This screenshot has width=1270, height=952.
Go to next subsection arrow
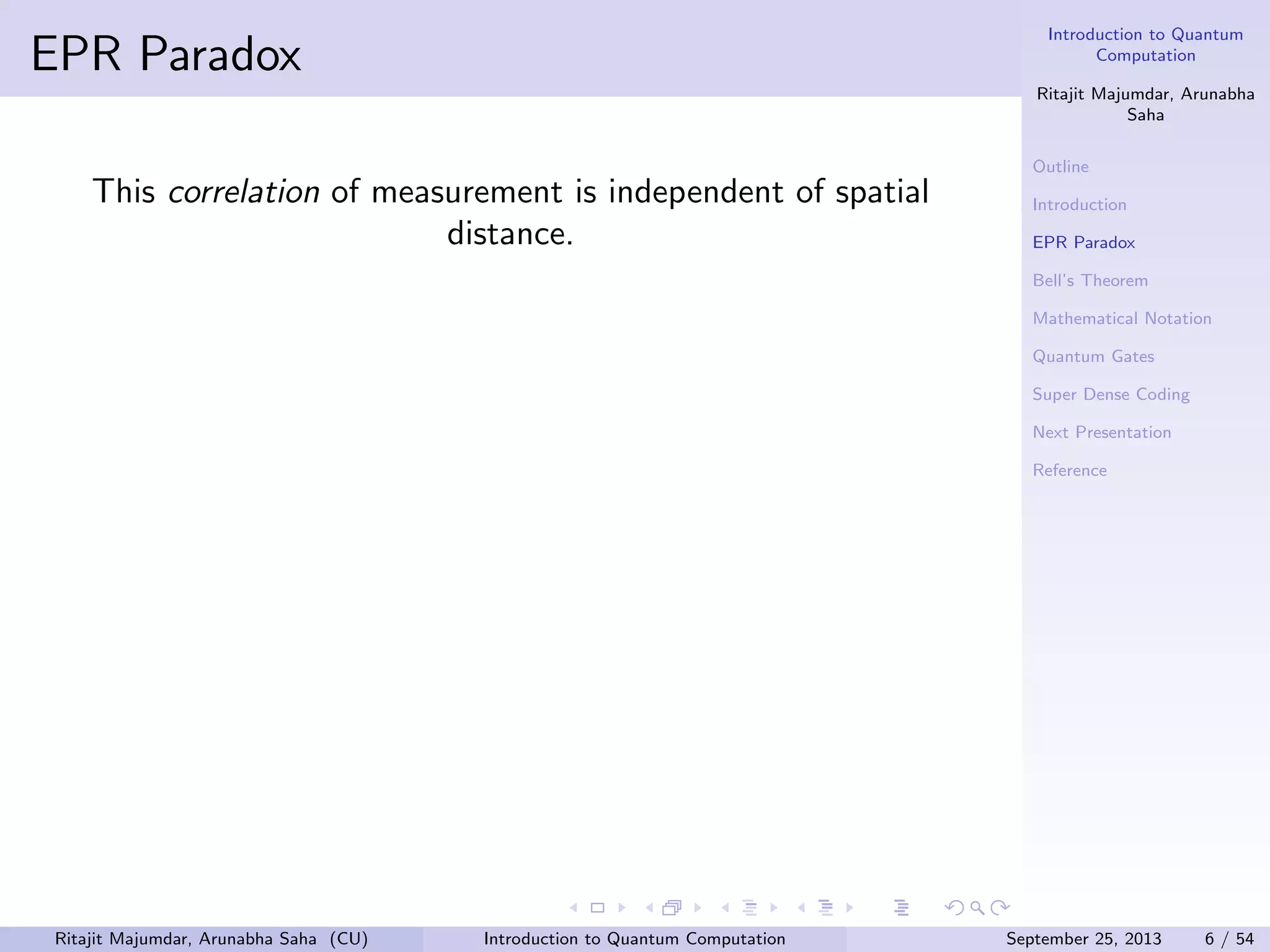point(773,907)
